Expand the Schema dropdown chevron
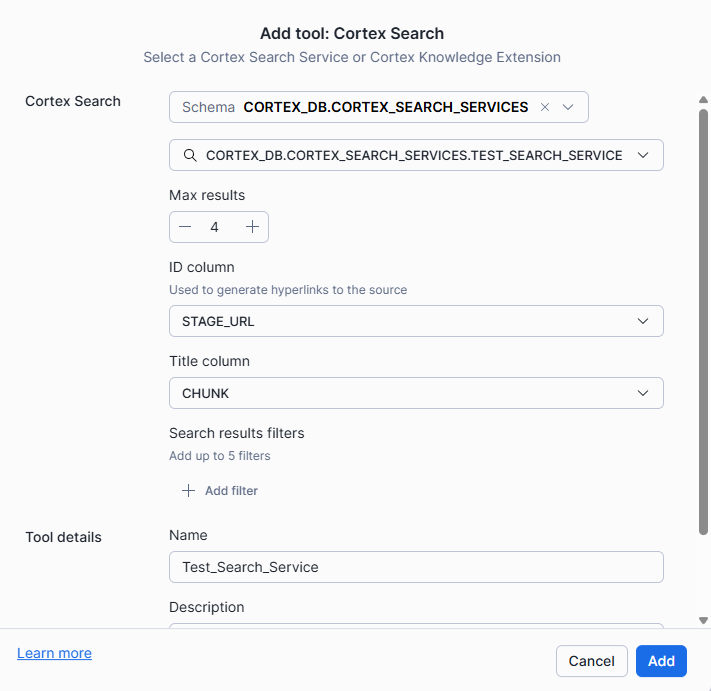Image resolution: width=711 pixels, height=691 pixels. 569,107
